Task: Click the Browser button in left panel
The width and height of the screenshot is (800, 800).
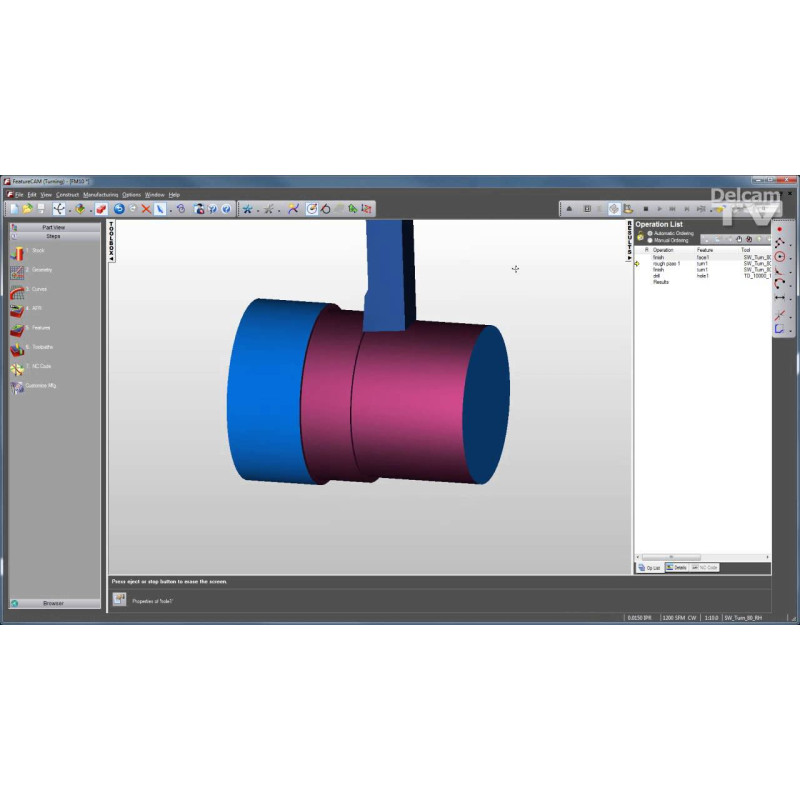Action: [53, 603]
